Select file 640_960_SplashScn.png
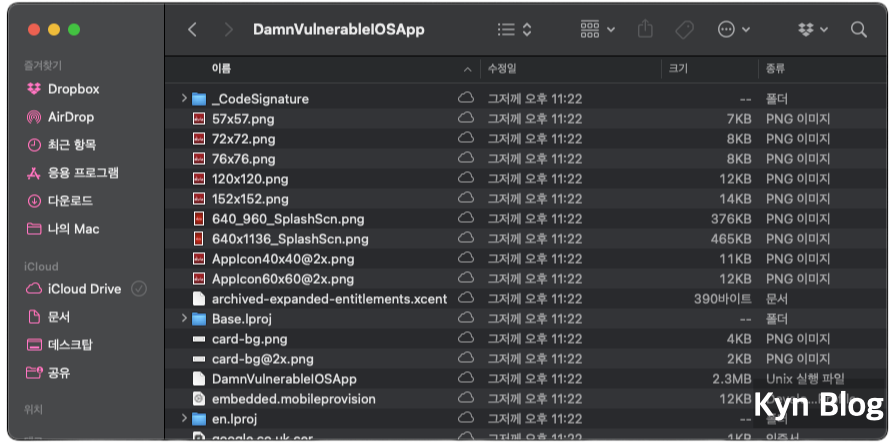 (x=288, y=219)
